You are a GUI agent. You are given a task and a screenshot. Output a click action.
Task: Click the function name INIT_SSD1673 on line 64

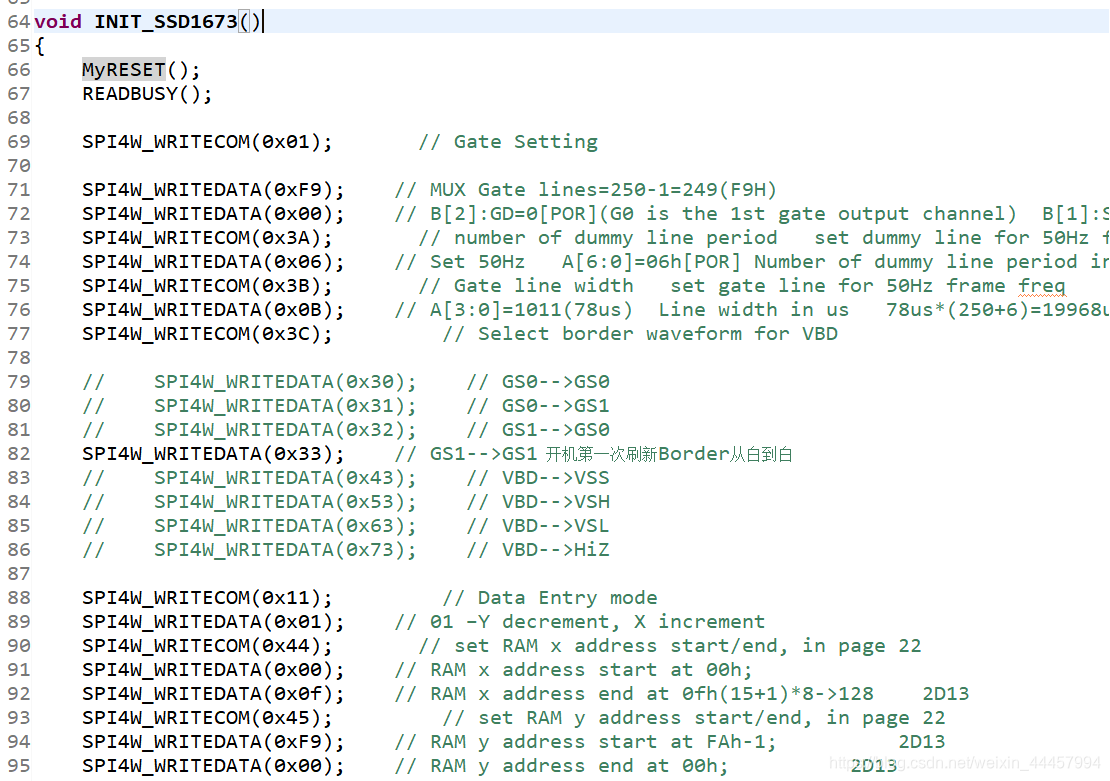pos(166,21)
